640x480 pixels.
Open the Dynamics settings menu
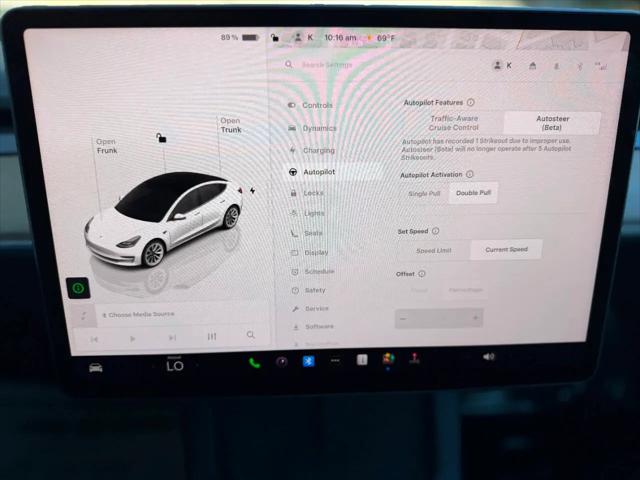[312, 128]
